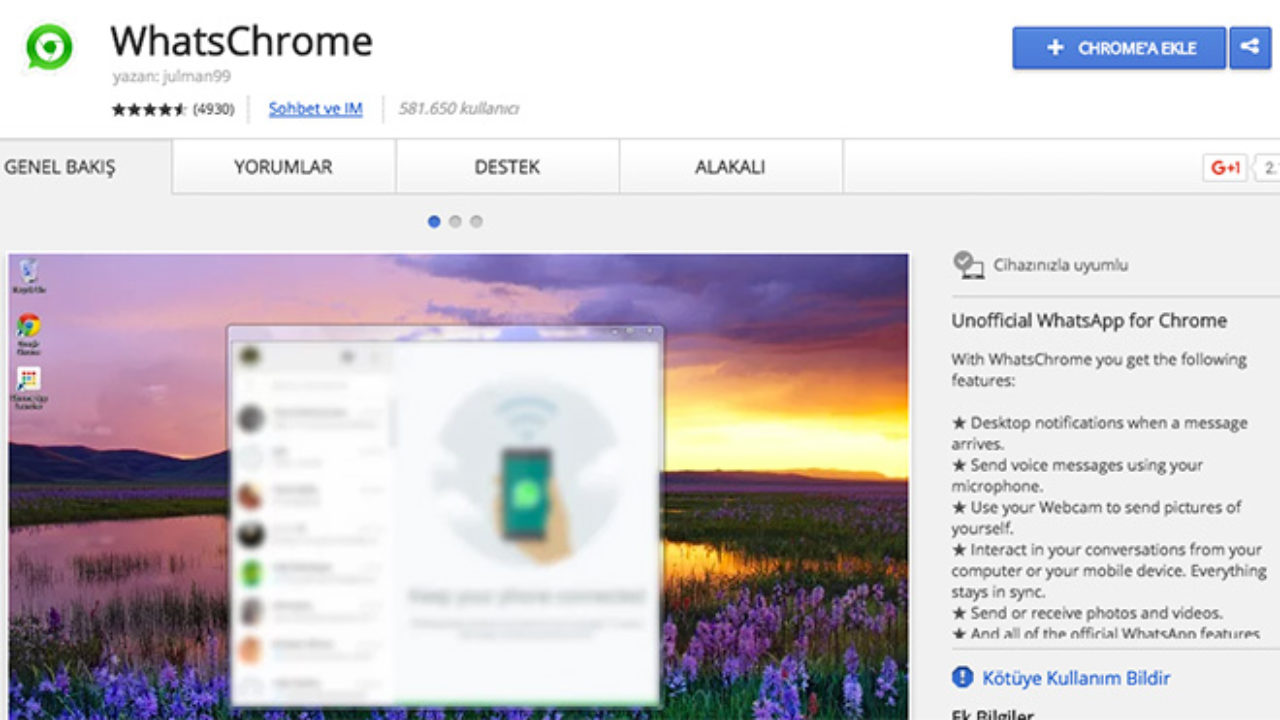This screenshot has height=720, width=1280.
Task: Click the device compatible checkmark icon
Action: coord(967,265)
